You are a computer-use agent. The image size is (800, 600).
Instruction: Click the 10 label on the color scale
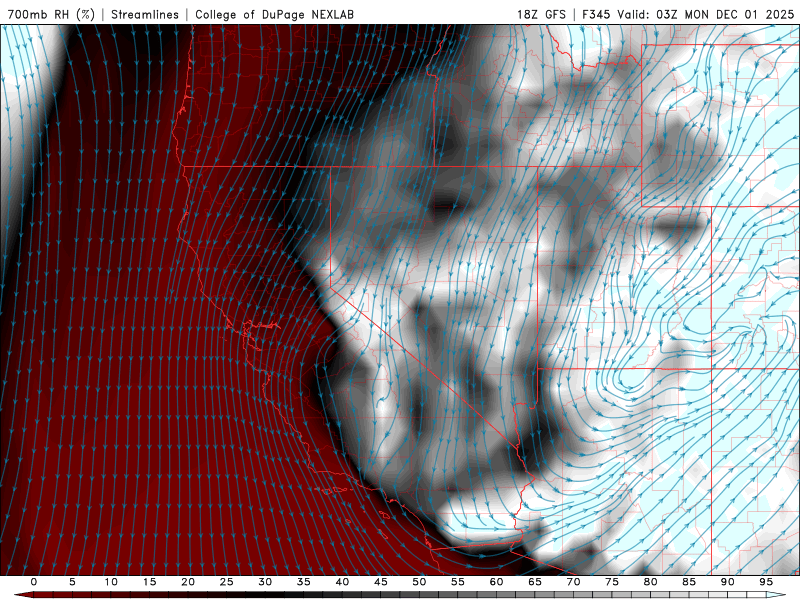tap(111, 582)
